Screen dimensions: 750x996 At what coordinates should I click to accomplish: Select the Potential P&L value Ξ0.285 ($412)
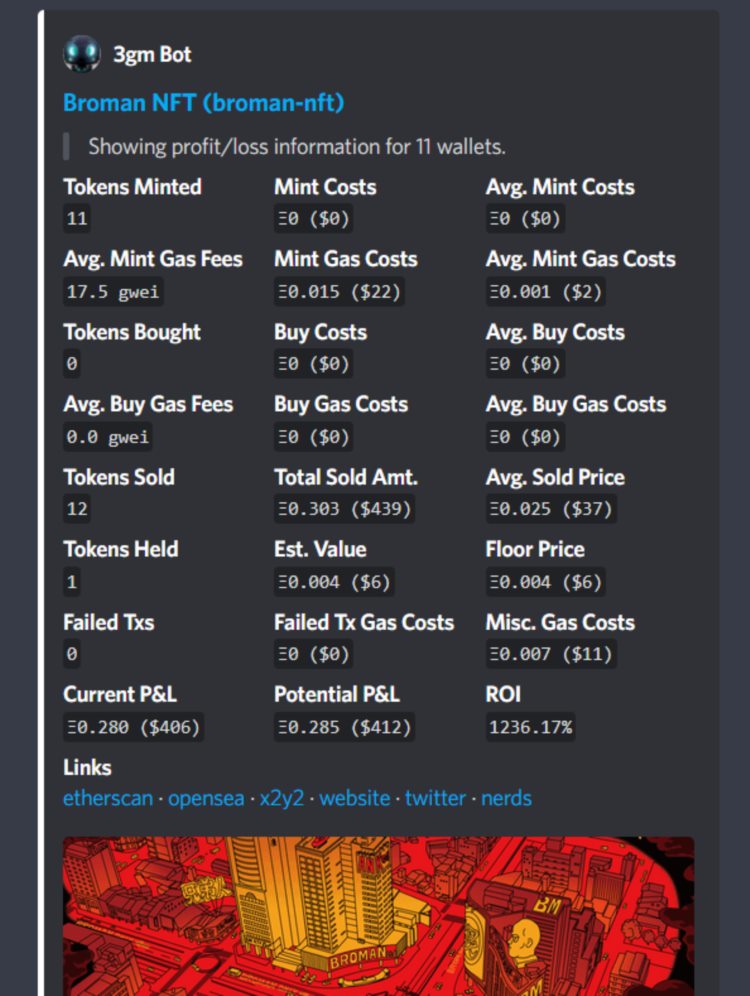[x=344, y=727]
